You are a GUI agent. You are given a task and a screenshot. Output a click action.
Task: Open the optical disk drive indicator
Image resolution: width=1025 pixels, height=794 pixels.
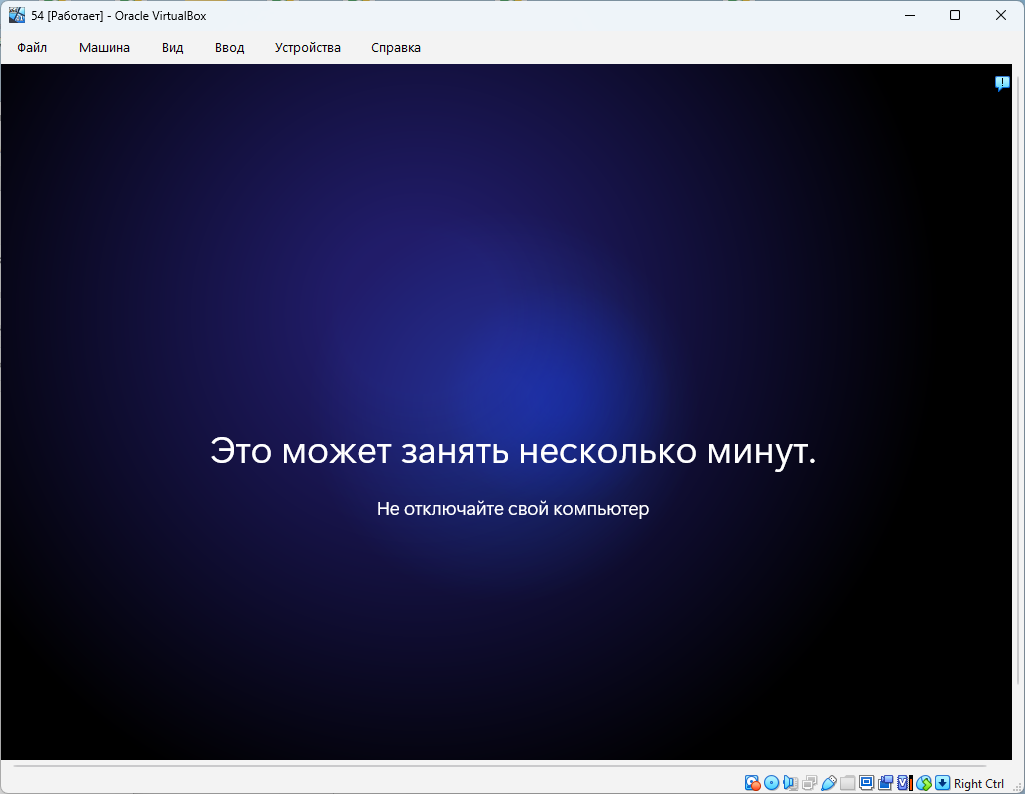pos(771,783)
